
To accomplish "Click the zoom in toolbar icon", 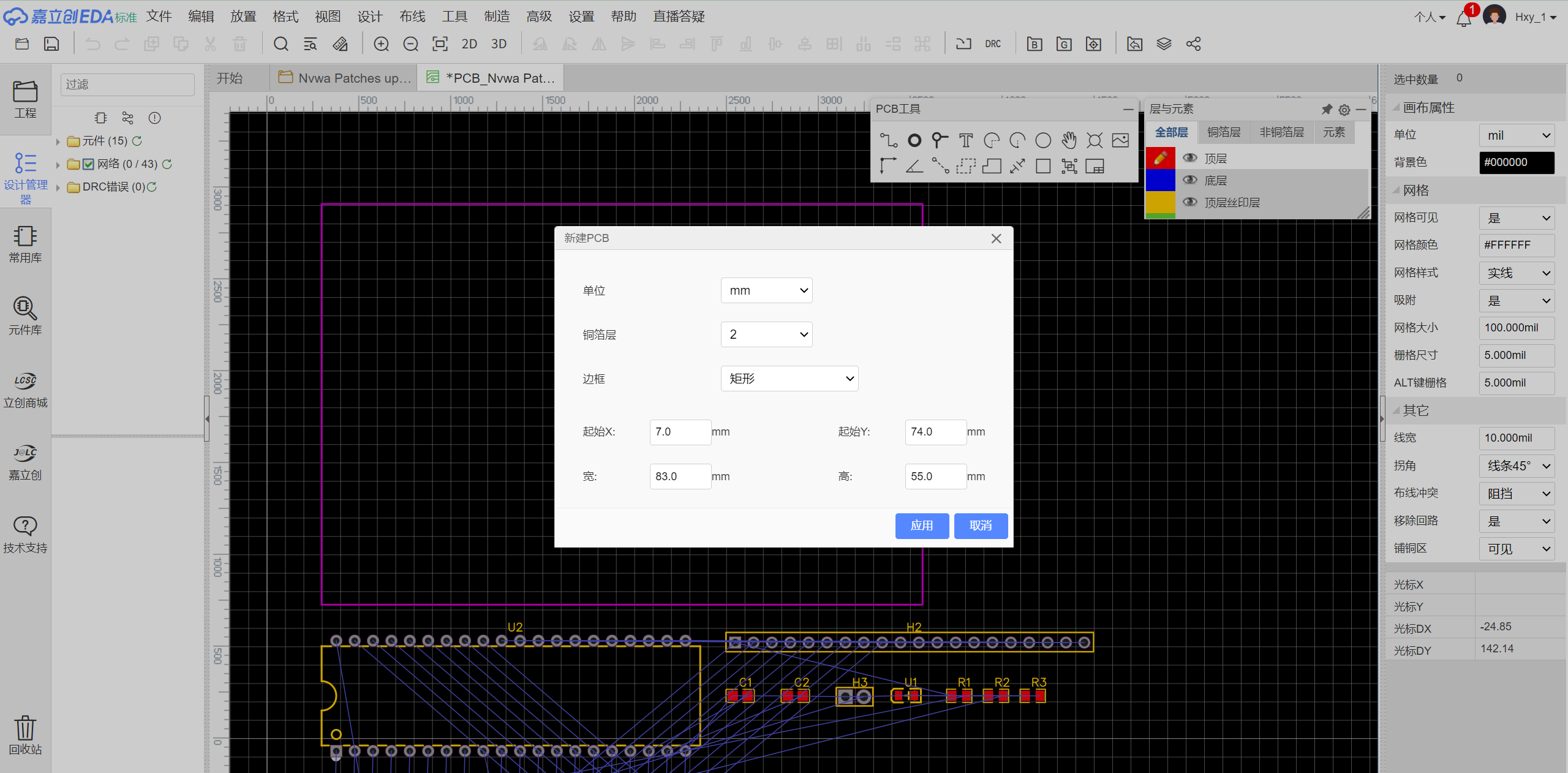I will [x=381, y=44].
